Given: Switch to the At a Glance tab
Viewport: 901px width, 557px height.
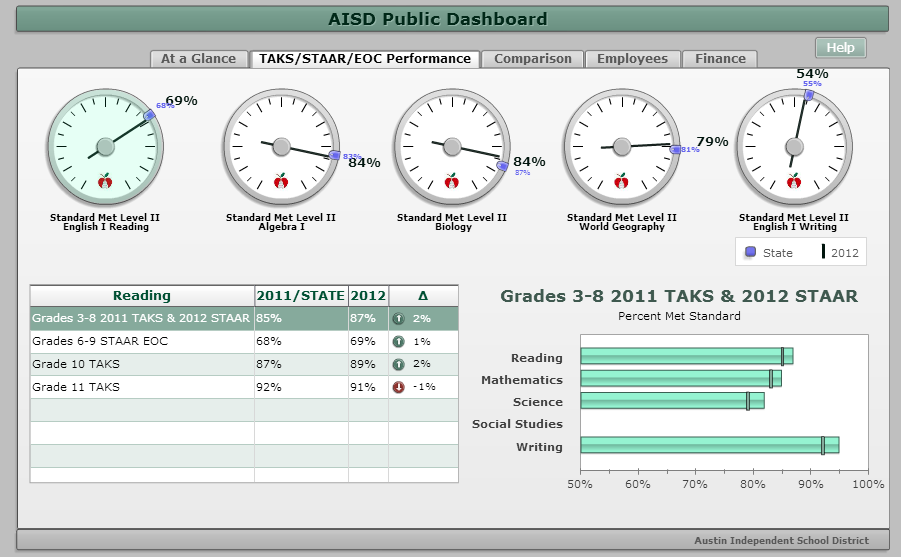Looking at the screenshot, I should [x=198, y=59].
